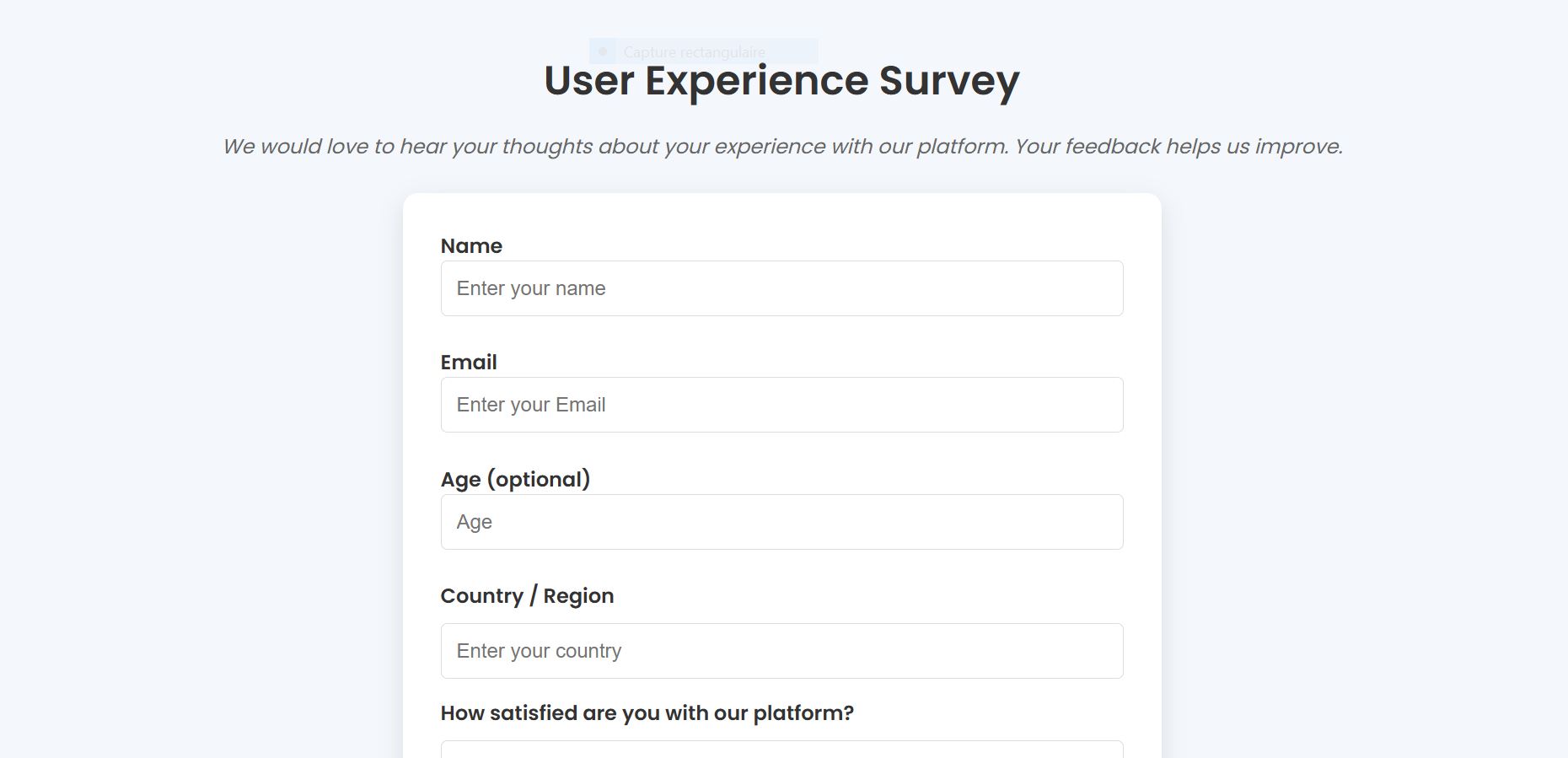Image resolution: width=1568 pixels, height=758 pixels.
Task: Click the 'Name' field label
Action: 471,245
